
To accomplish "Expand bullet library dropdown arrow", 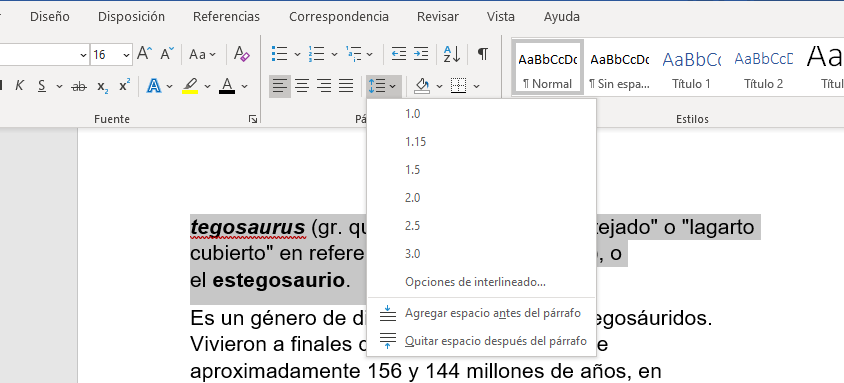I will coord(297,54).
